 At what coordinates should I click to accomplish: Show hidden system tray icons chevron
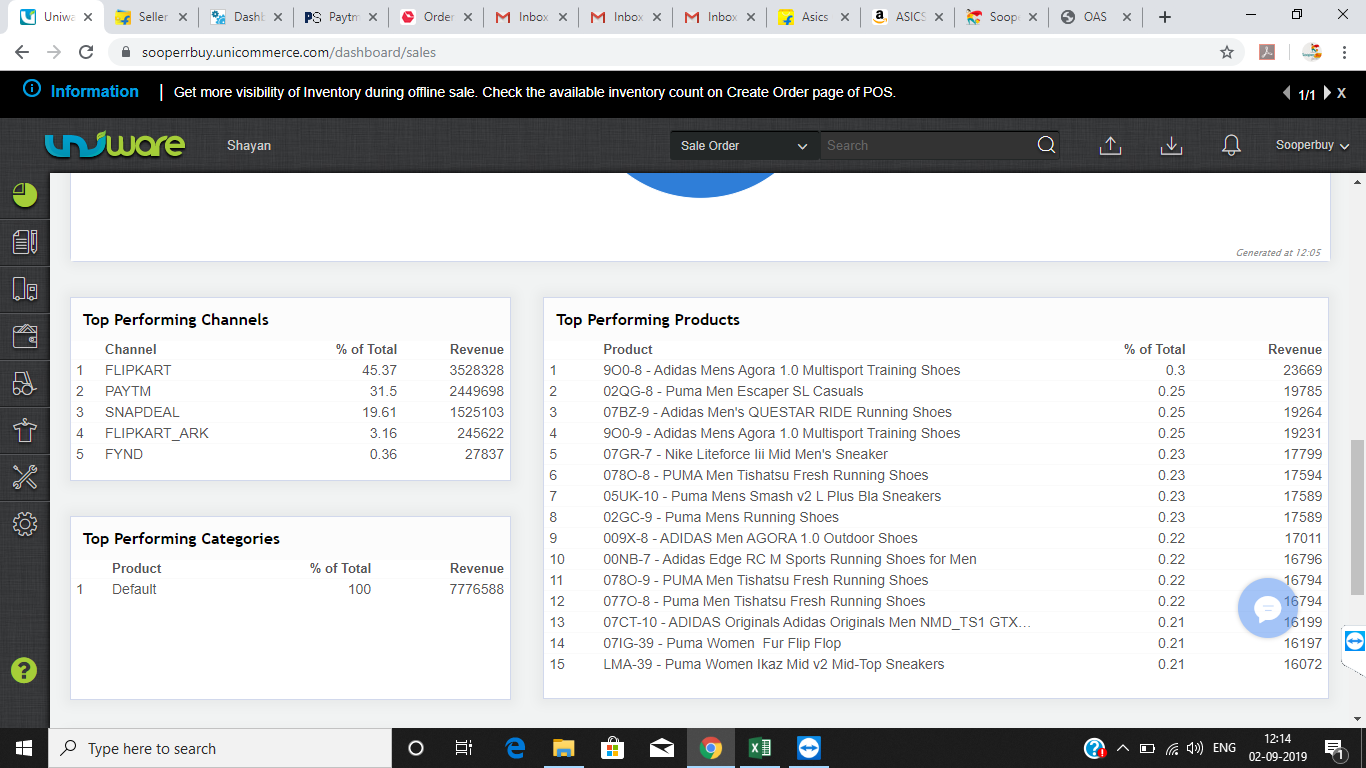pos(1122,748)
